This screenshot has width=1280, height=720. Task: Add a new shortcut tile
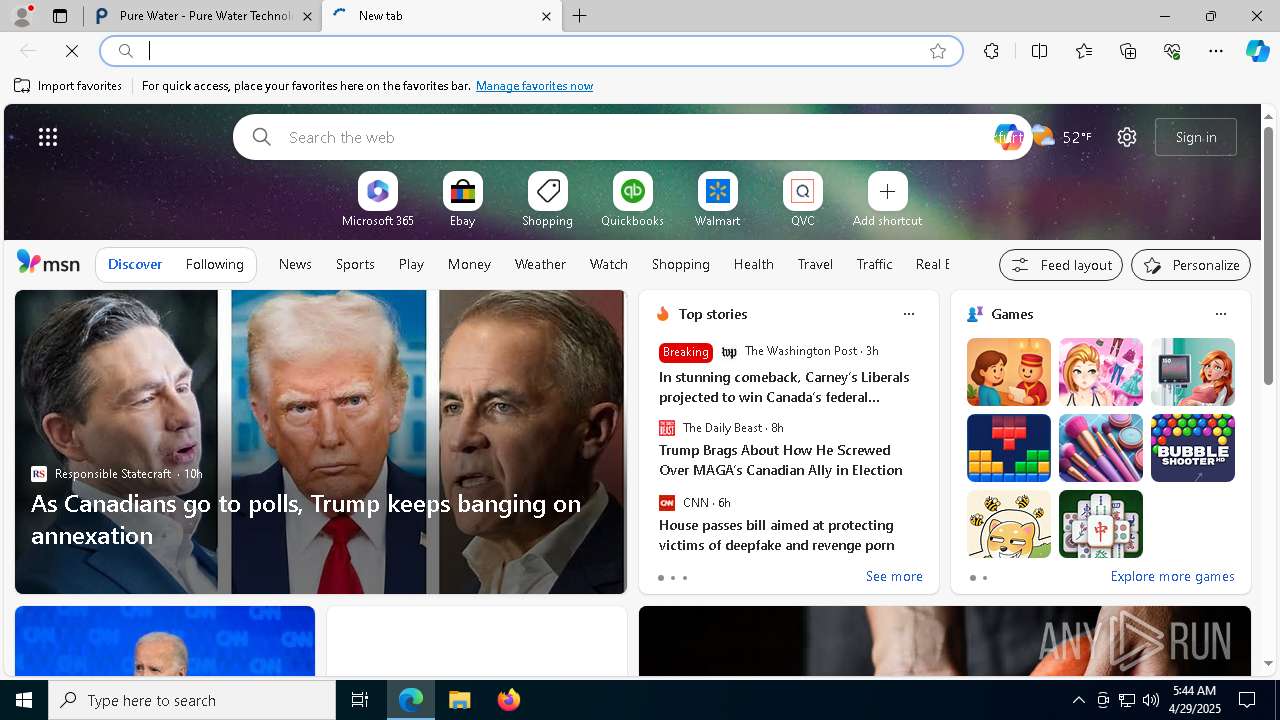(888, 200)
